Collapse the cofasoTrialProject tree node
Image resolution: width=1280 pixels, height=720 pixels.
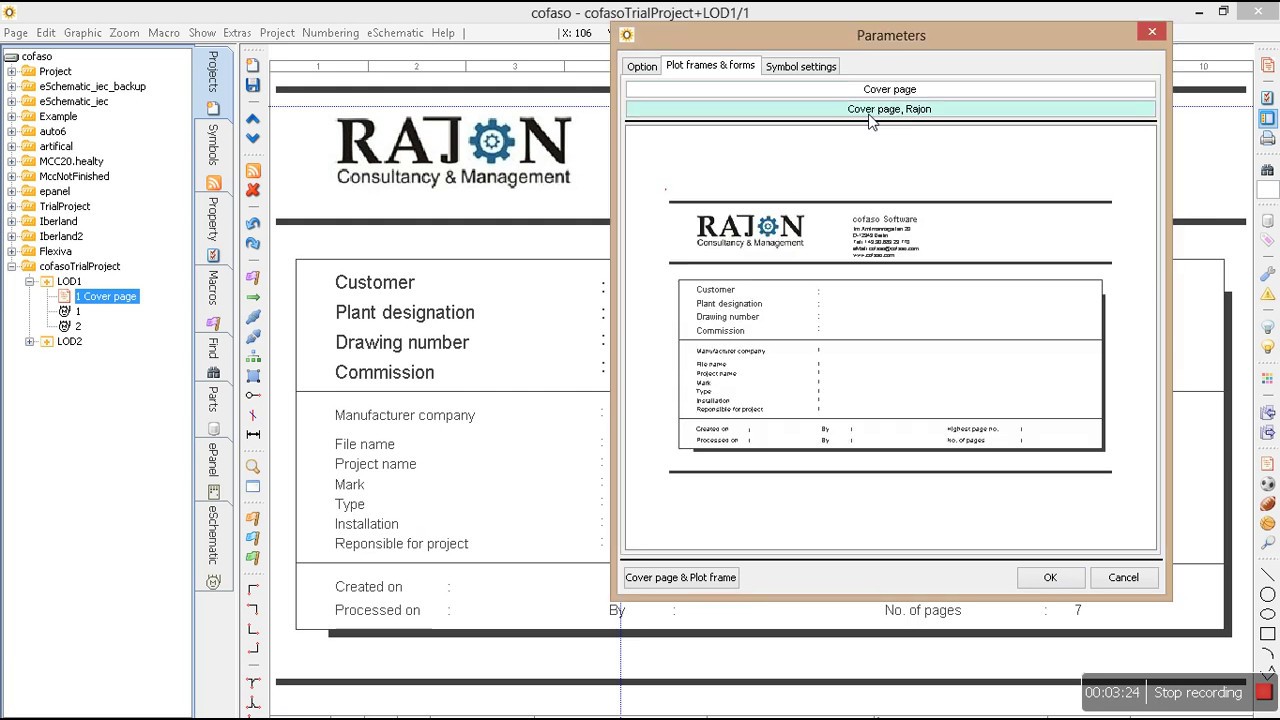pos(12,266)
